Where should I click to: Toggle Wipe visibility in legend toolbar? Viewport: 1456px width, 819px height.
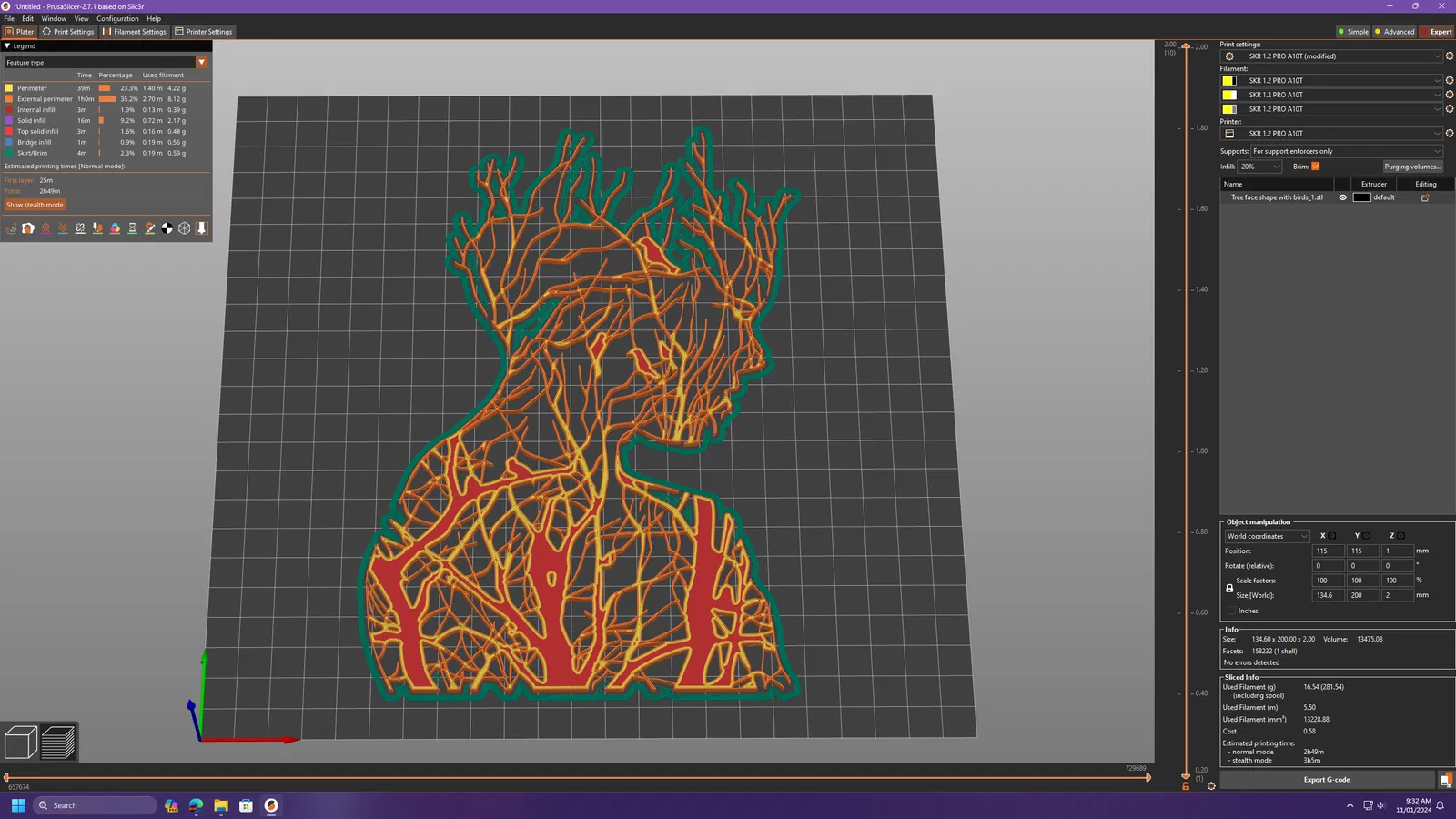[x=28, y=228]
